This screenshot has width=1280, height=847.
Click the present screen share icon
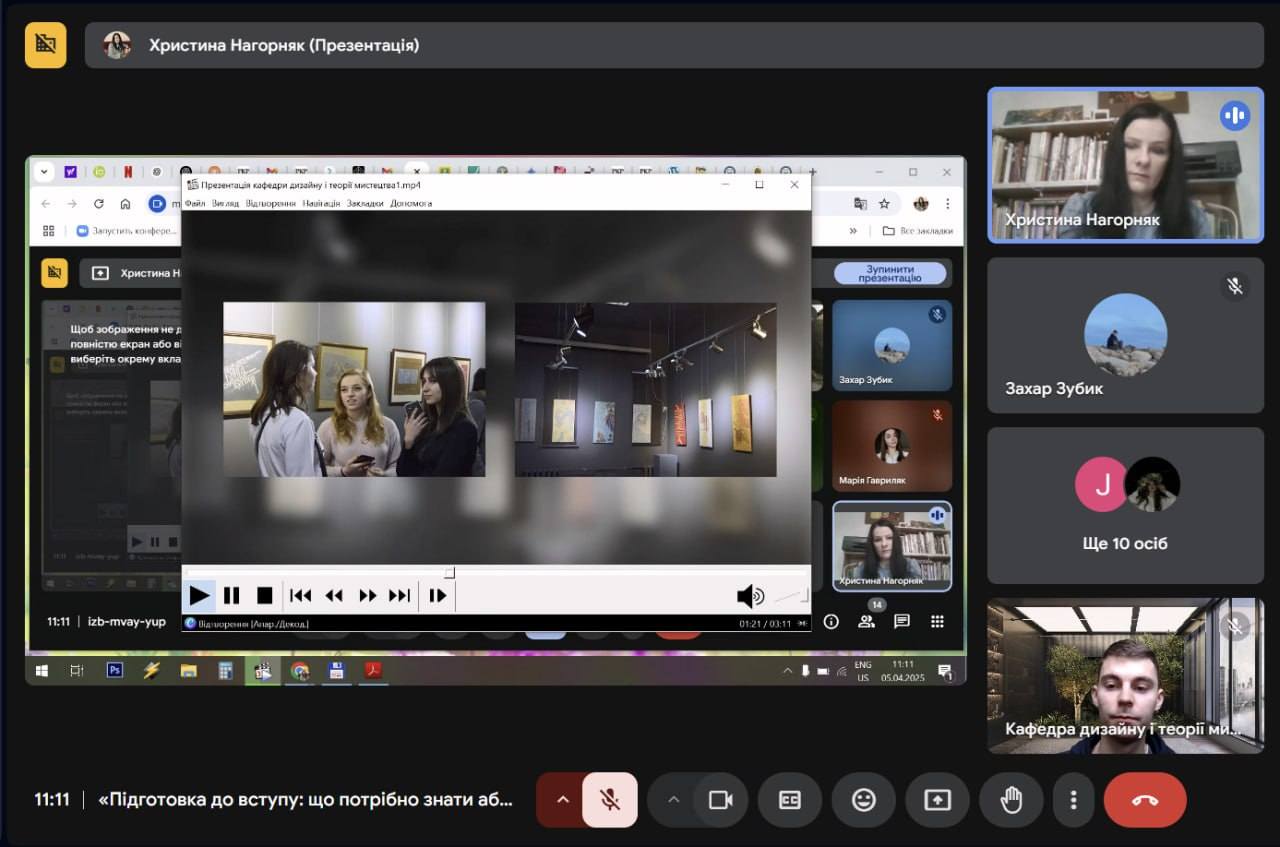937,800
